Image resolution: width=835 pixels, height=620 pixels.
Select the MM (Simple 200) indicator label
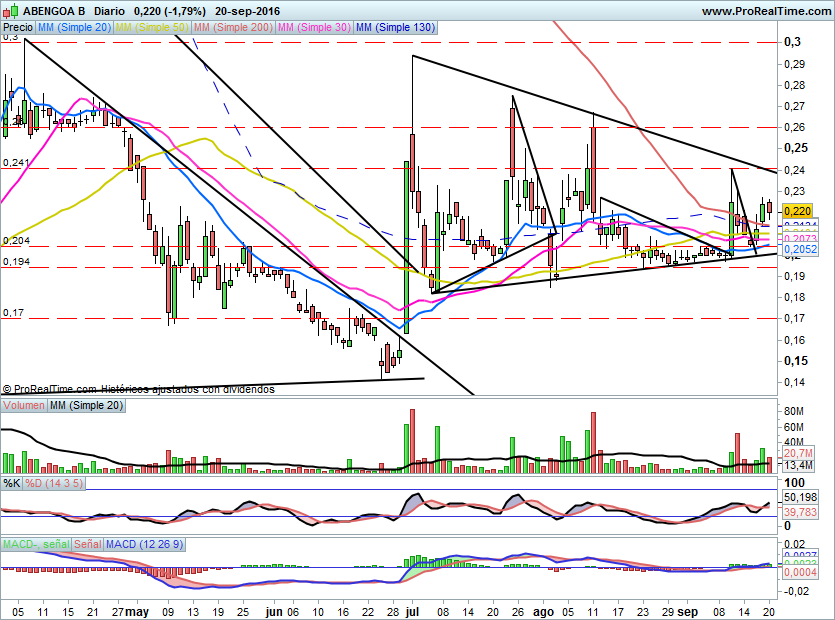click(232, 28)
